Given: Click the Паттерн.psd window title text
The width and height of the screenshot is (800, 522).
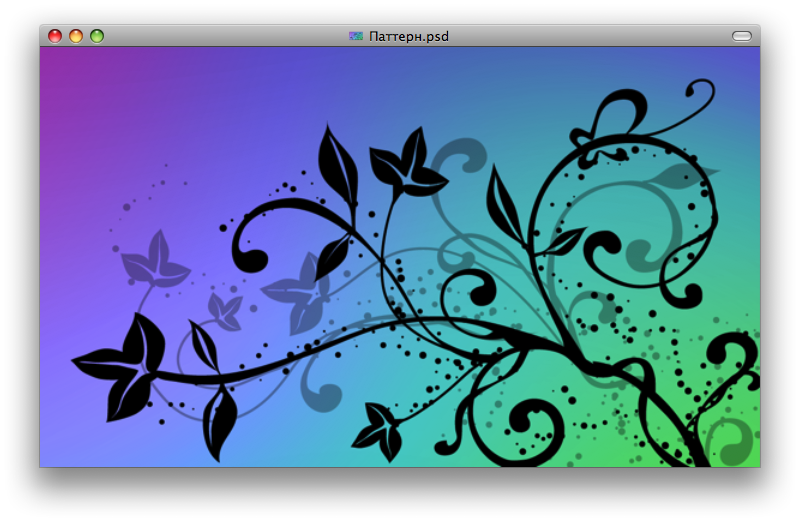Looking at the screenshot, I should click(409, 36).
